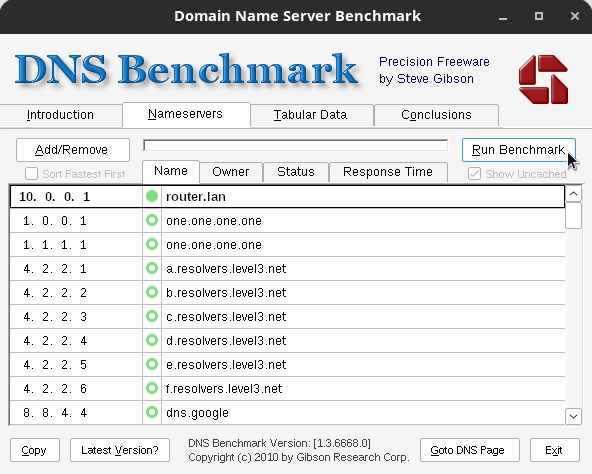Screen dimensions: 592x474
Task: Click the status ring for b.resolvers.level3.net
Action: [152, 292]
